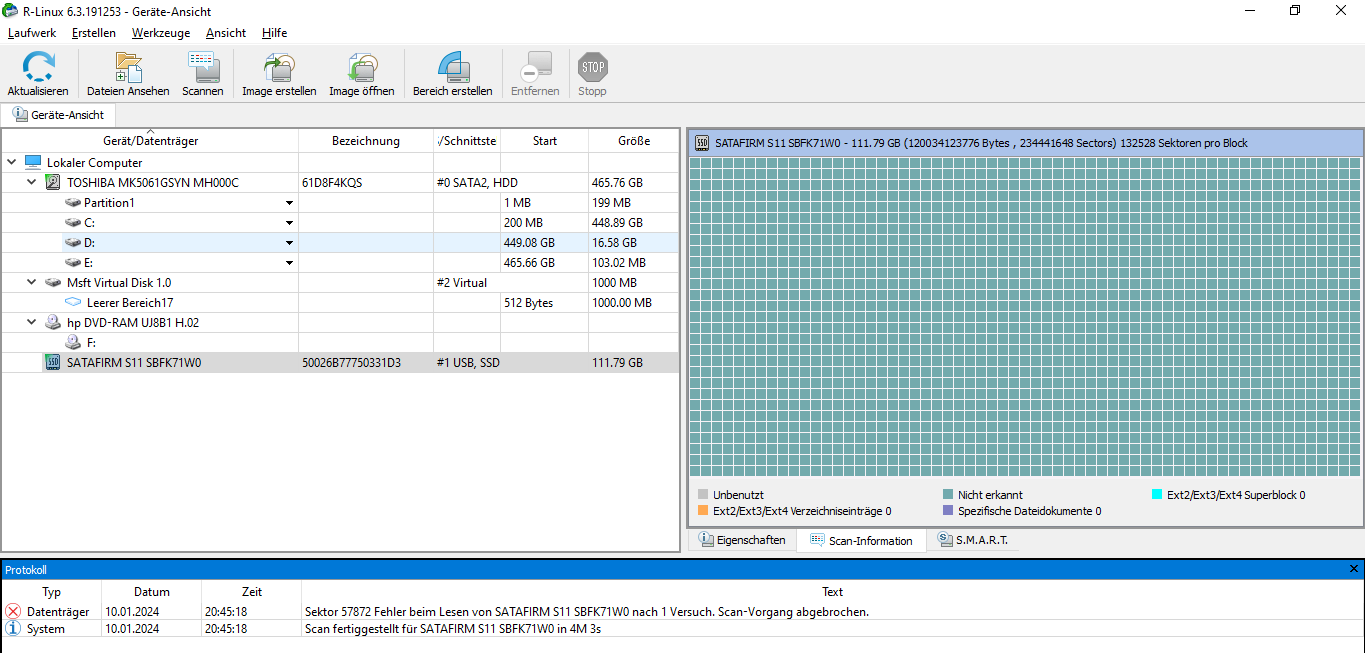1365x653 pixels.
Task: Select the SATAFIRM S11 SBFK71W0 row
Action: click(x=340, y=362)
